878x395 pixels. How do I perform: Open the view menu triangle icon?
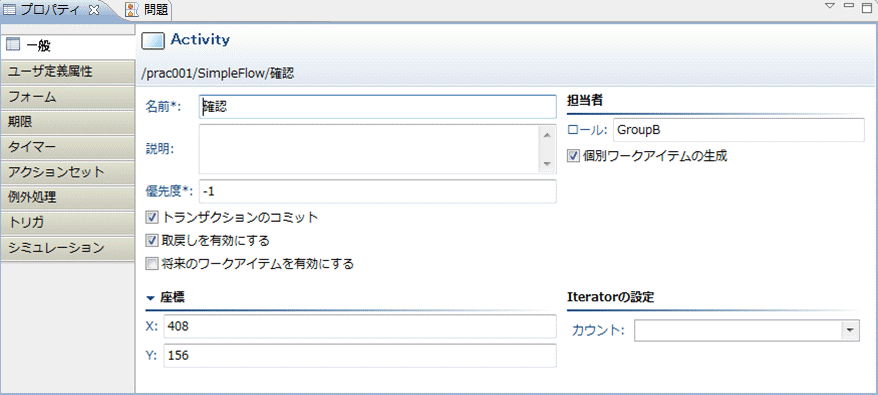point(830,6)
